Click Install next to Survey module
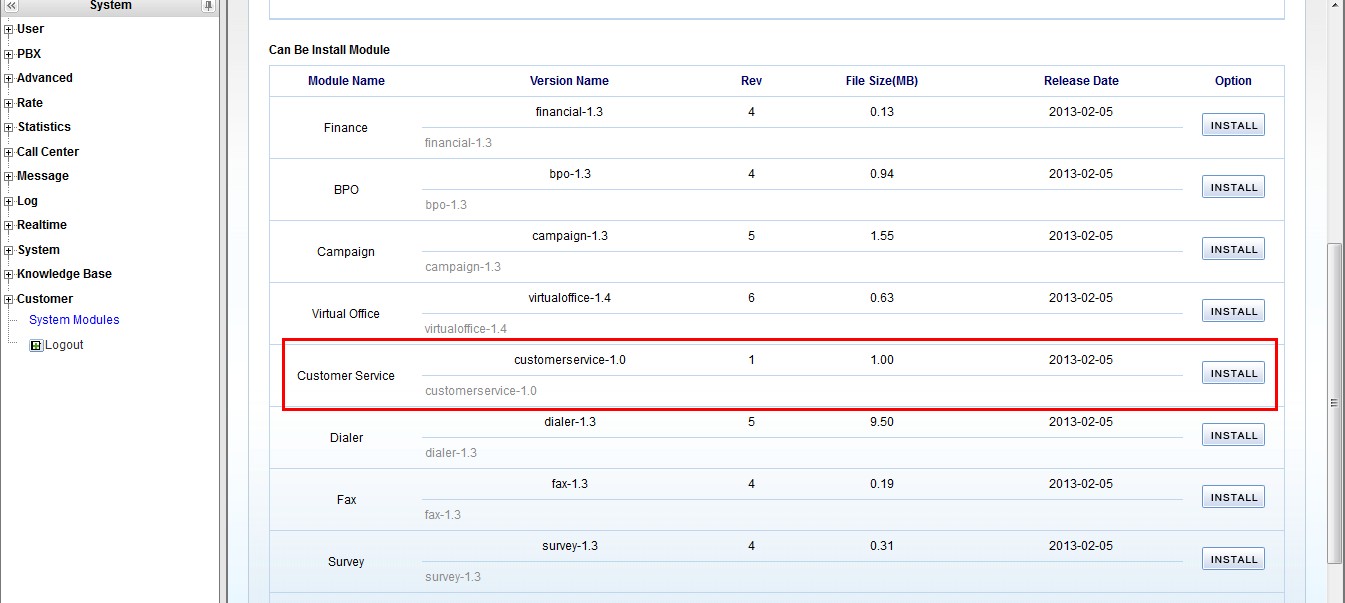Viewport: 1345px width, 603px height. [1232, 559]
